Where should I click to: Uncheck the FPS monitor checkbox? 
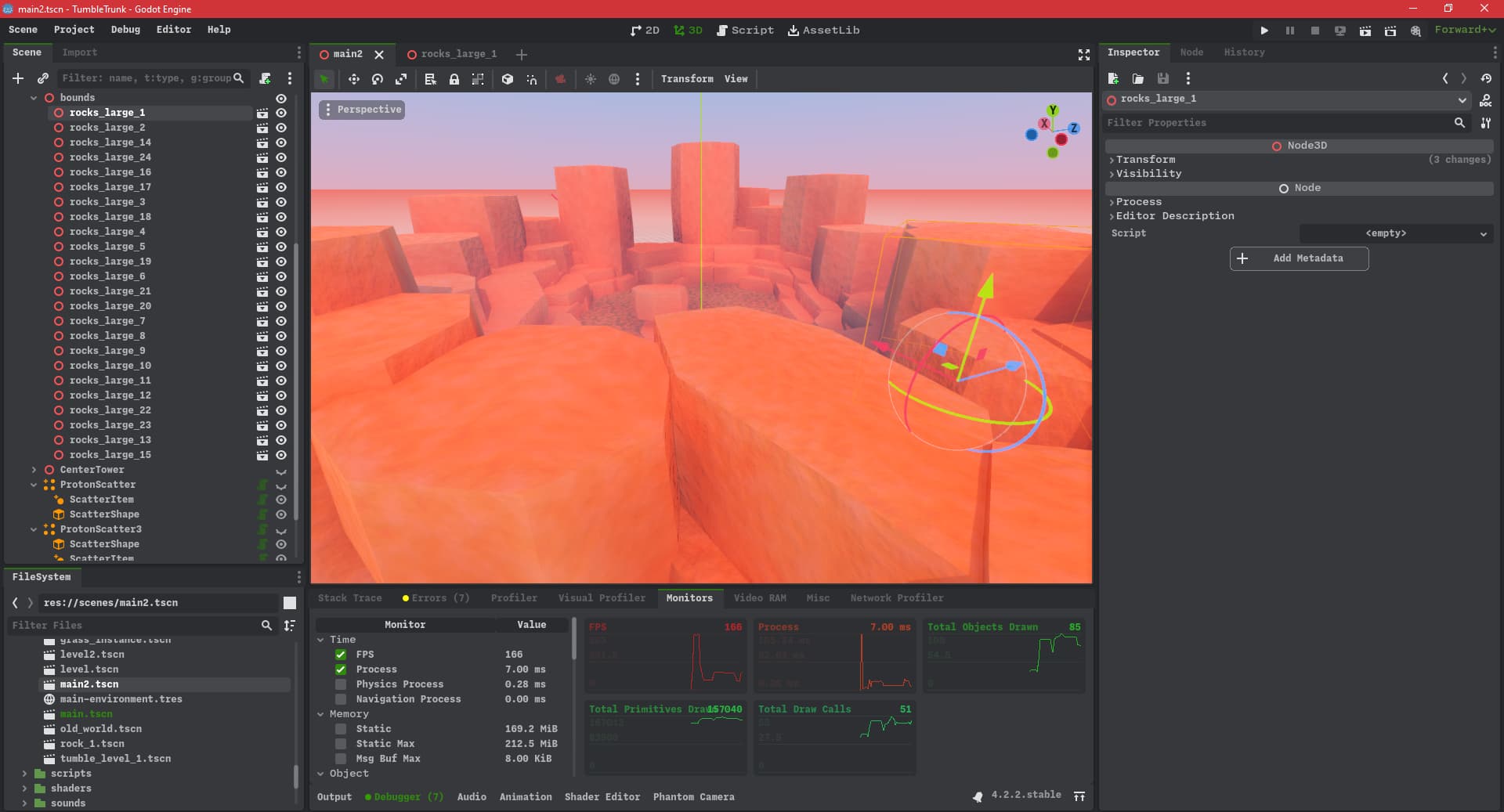pyautogui.click(x=341, y=655)
